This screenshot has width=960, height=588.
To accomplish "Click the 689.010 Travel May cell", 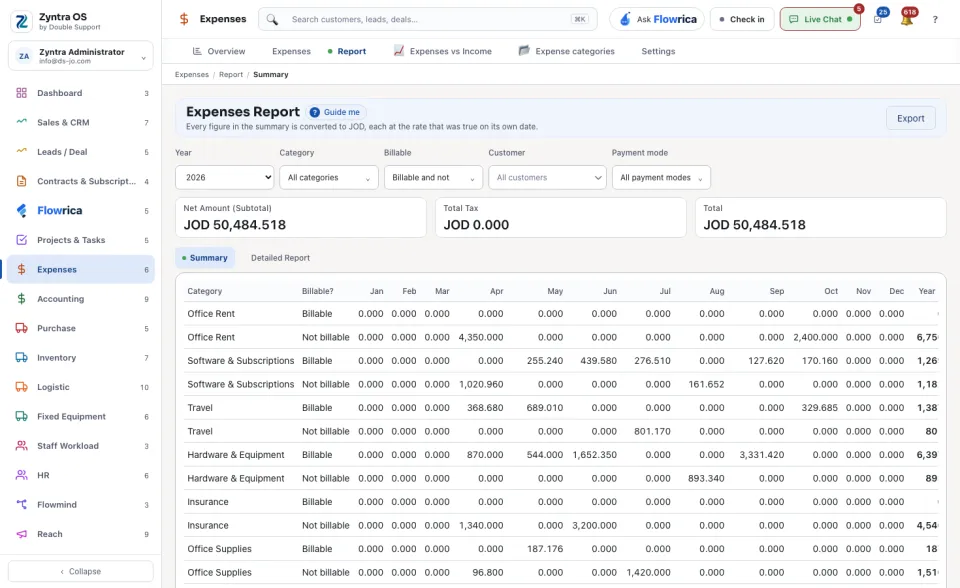I will click(x=544, y=408).
